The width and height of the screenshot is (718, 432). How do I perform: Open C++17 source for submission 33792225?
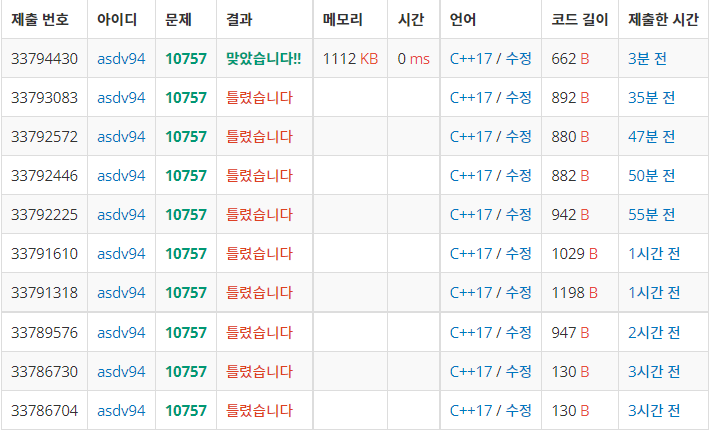(471, 214)
